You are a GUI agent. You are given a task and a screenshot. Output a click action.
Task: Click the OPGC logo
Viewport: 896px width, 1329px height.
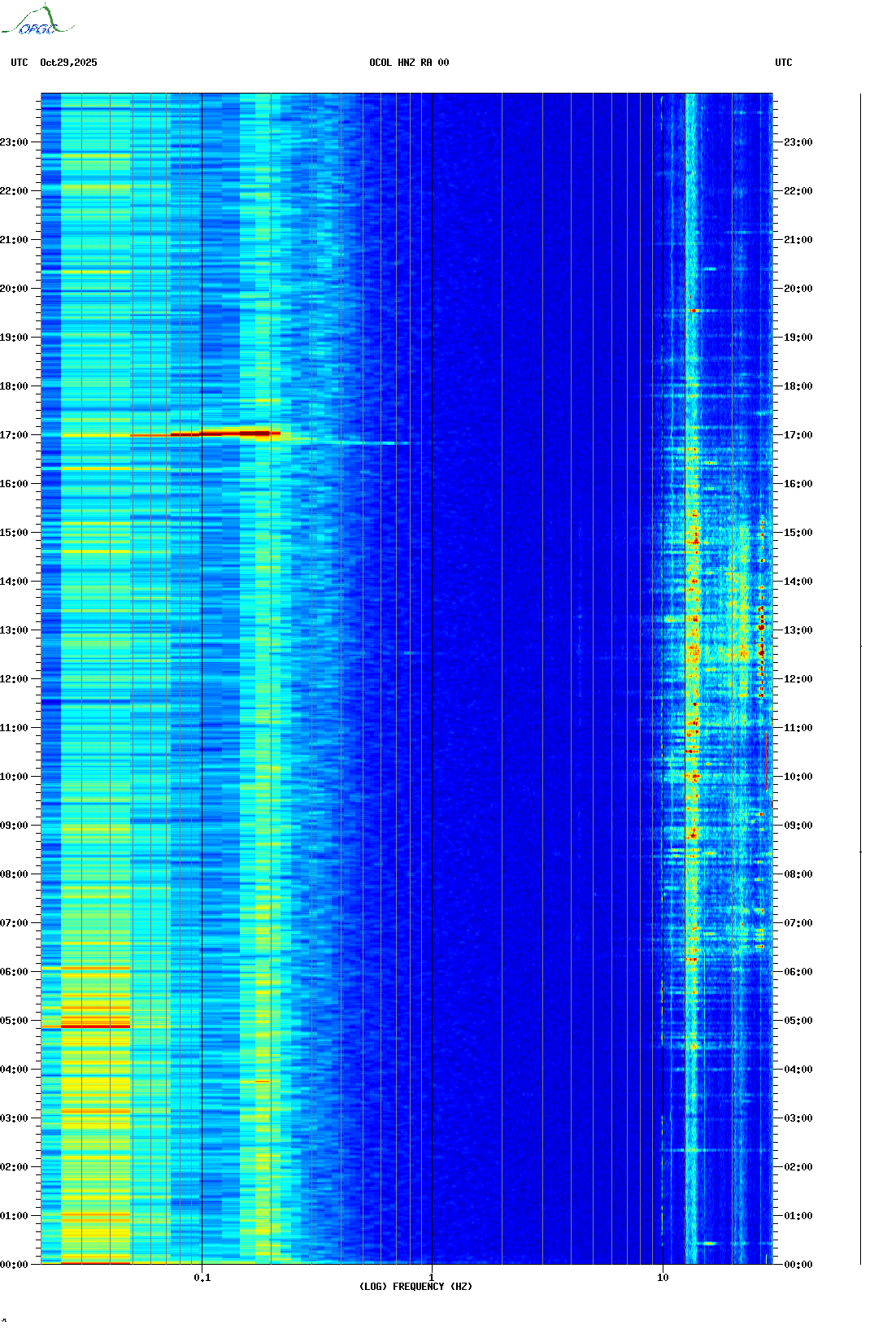[38, 22]
